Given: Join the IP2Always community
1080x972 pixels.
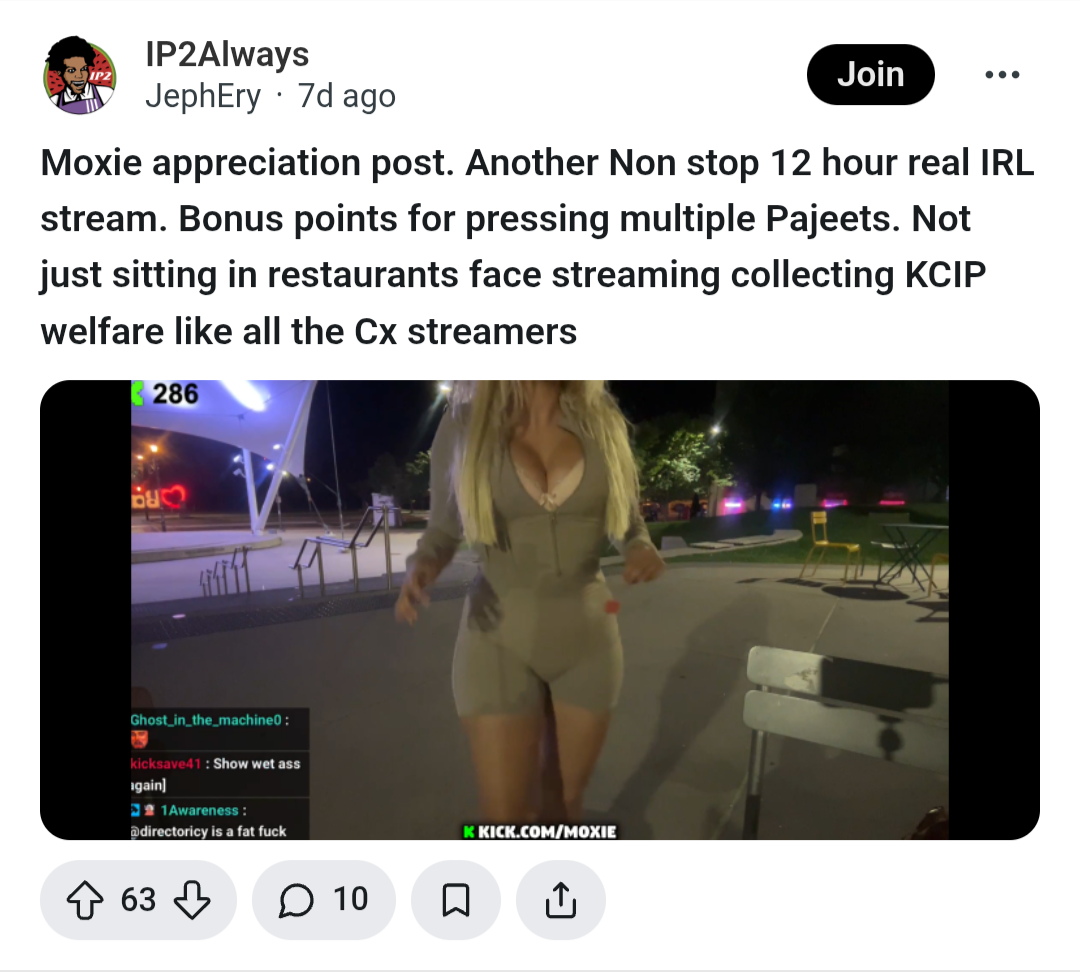Looking at the screenshot, I should 871,74.
